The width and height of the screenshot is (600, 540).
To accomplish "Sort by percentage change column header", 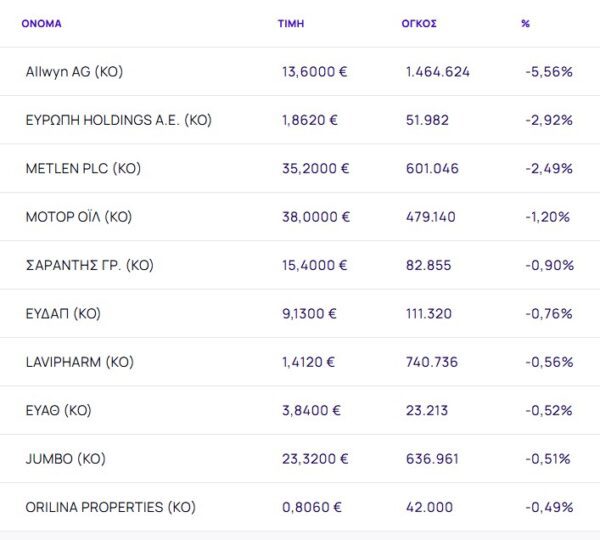I will (525, 23).
